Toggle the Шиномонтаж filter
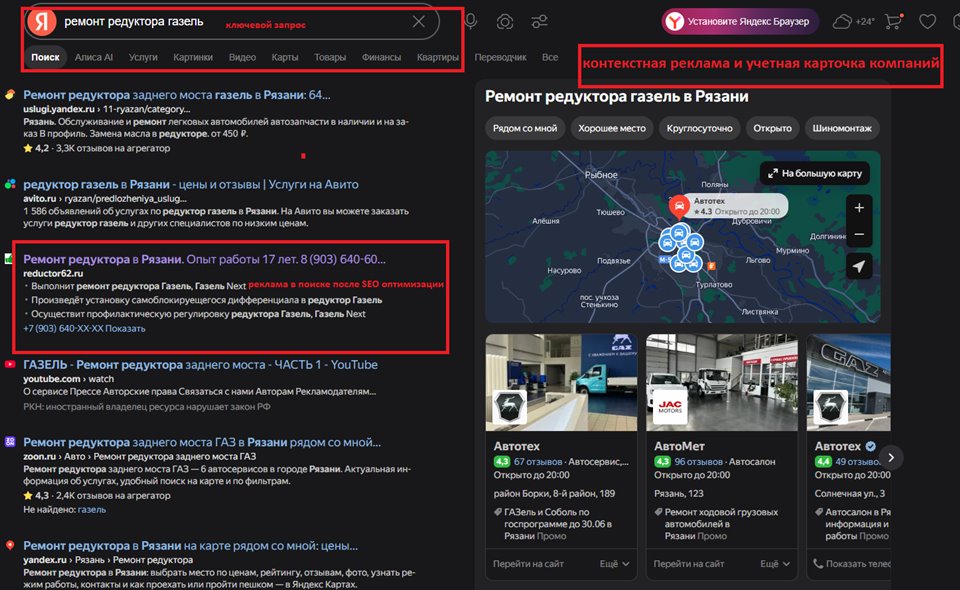Viewport: 960px width, 590px height. click(842, 128)
